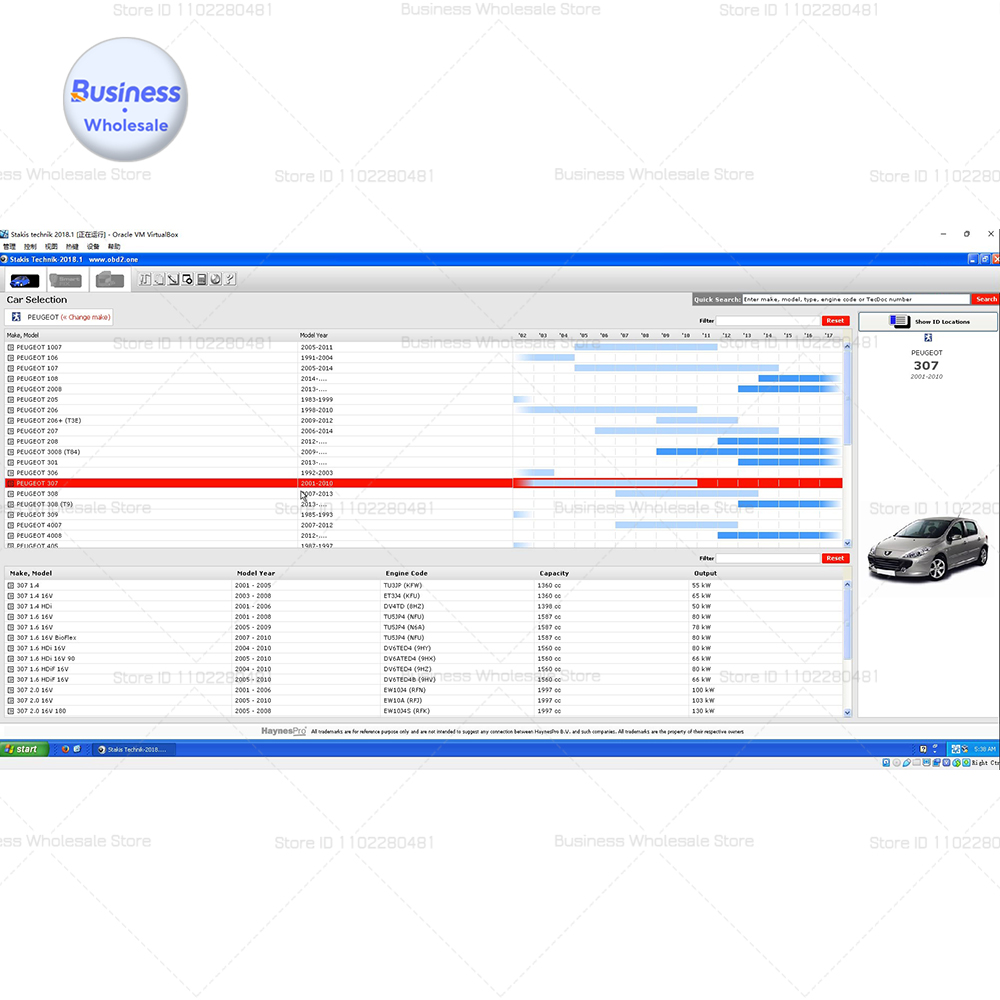The width and height of the screenshot is (1000, 1000).
Task: Click the model list vertical scrollbar thumb
Action: [848, 397]
